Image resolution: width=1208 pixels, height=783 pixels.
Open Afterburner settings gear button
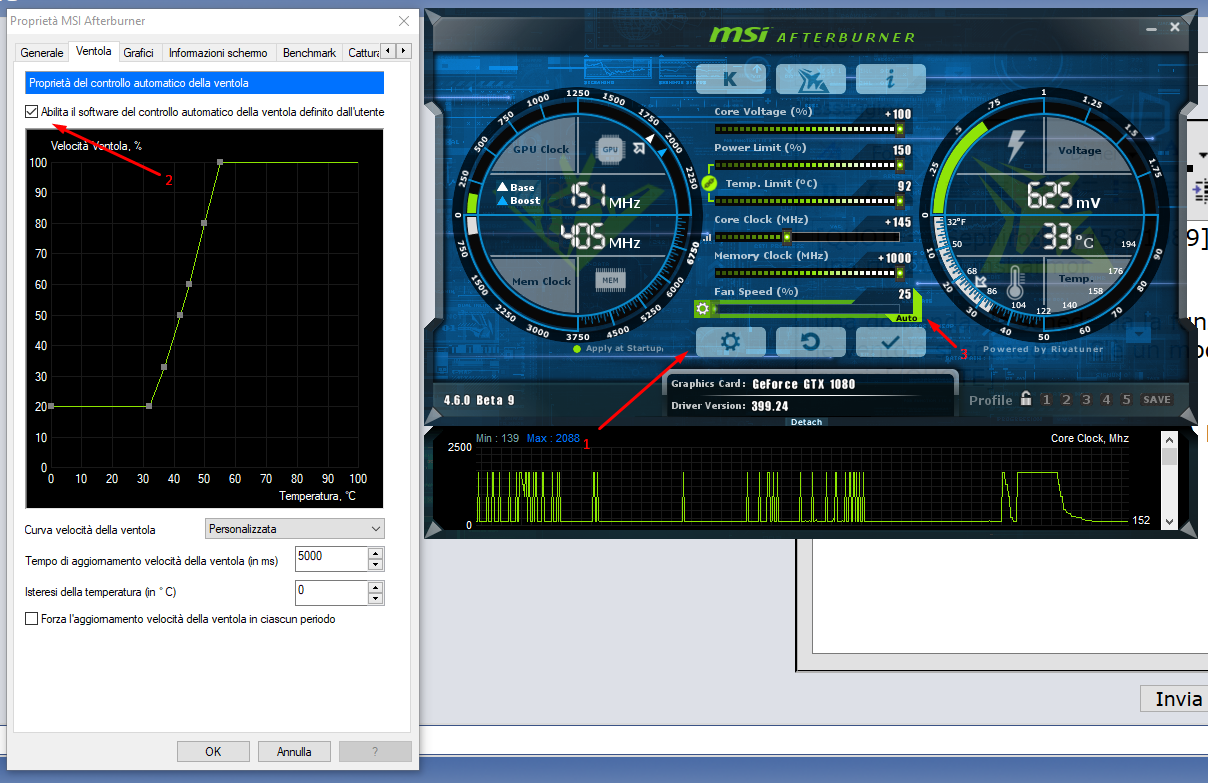(730, 341)
